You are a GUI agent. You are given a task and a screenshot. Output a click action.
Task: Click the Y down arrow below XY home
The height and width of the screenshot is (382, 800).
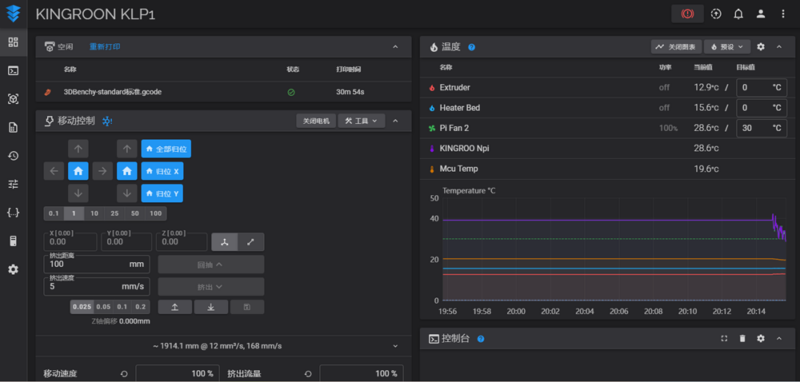(78, 193)
